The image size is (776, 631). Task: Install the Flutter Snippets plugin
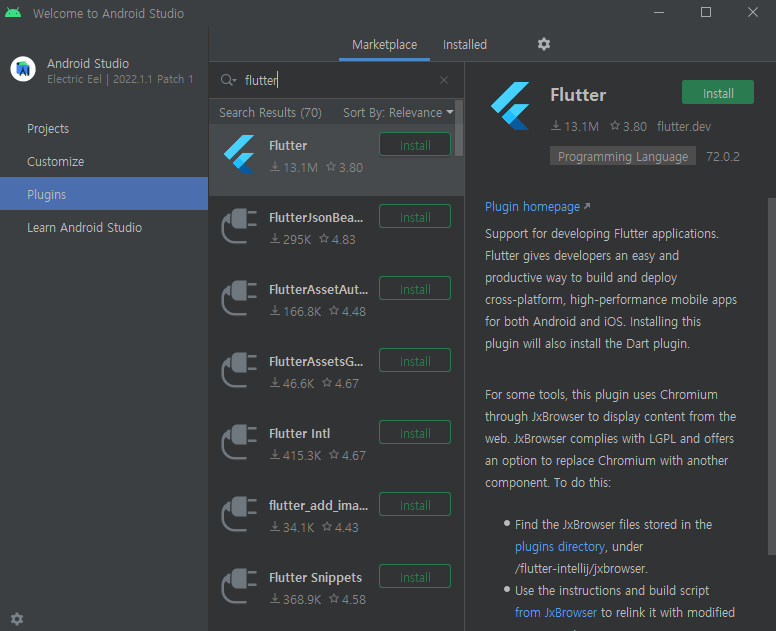click(415, 577)
